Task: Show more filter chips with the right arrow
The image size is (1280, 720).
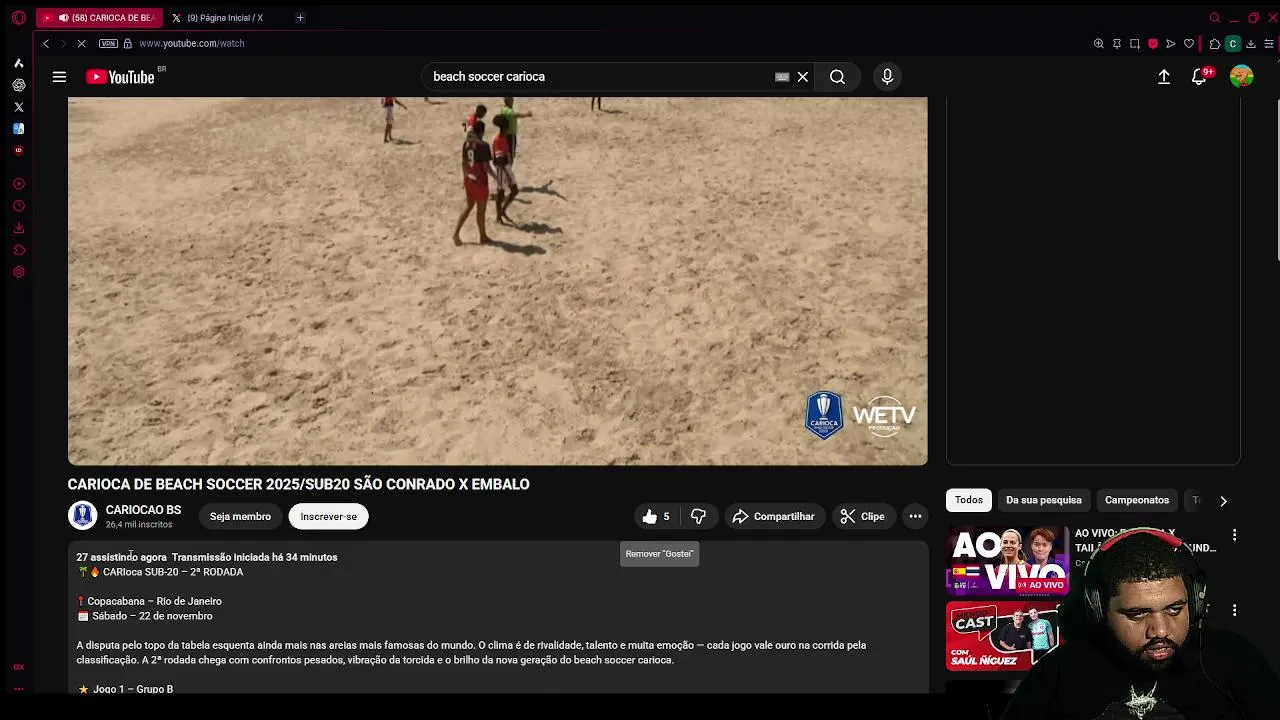Action: 1223,501
